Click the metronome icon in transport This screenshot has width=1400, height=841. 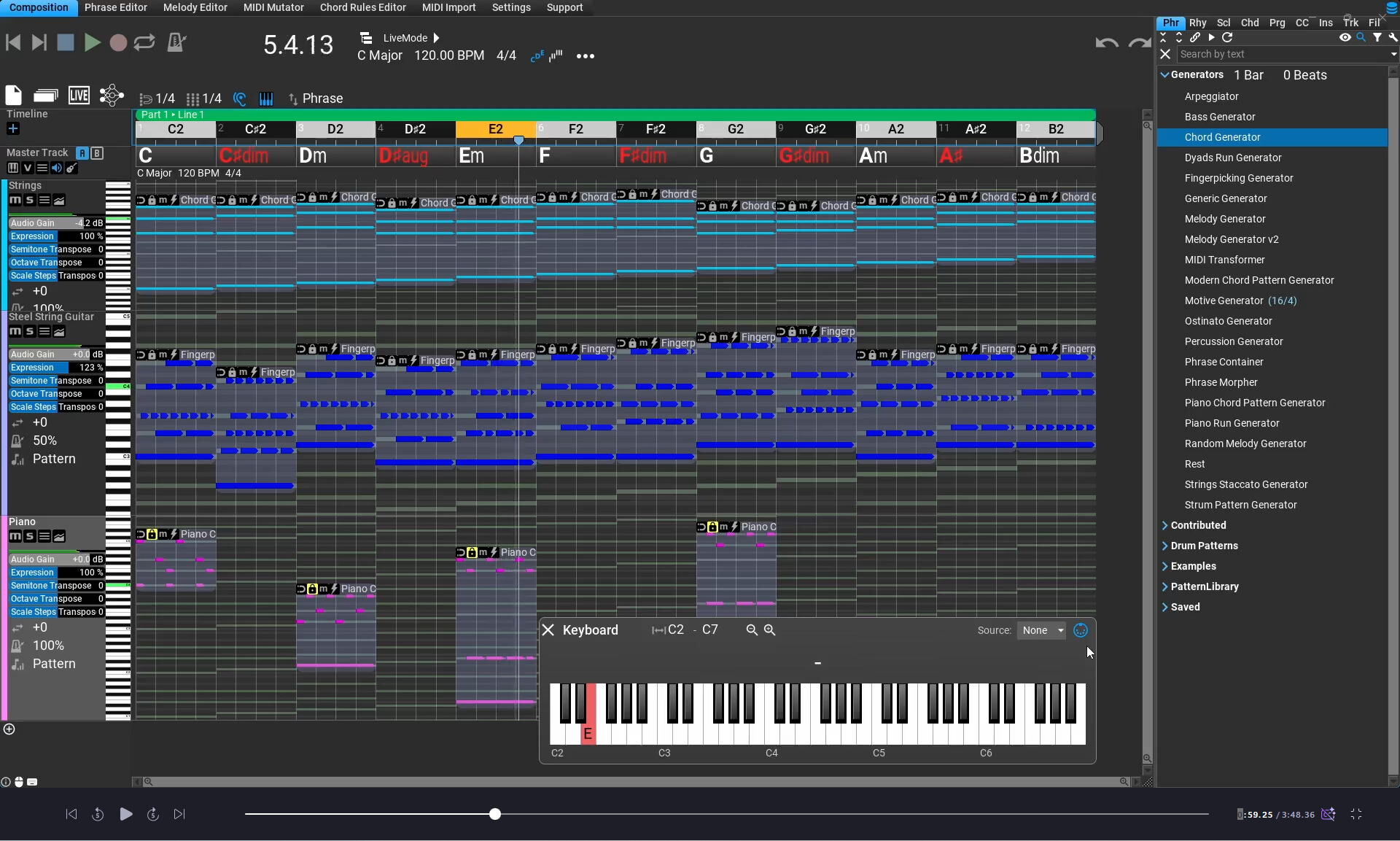tap(176, 42)
